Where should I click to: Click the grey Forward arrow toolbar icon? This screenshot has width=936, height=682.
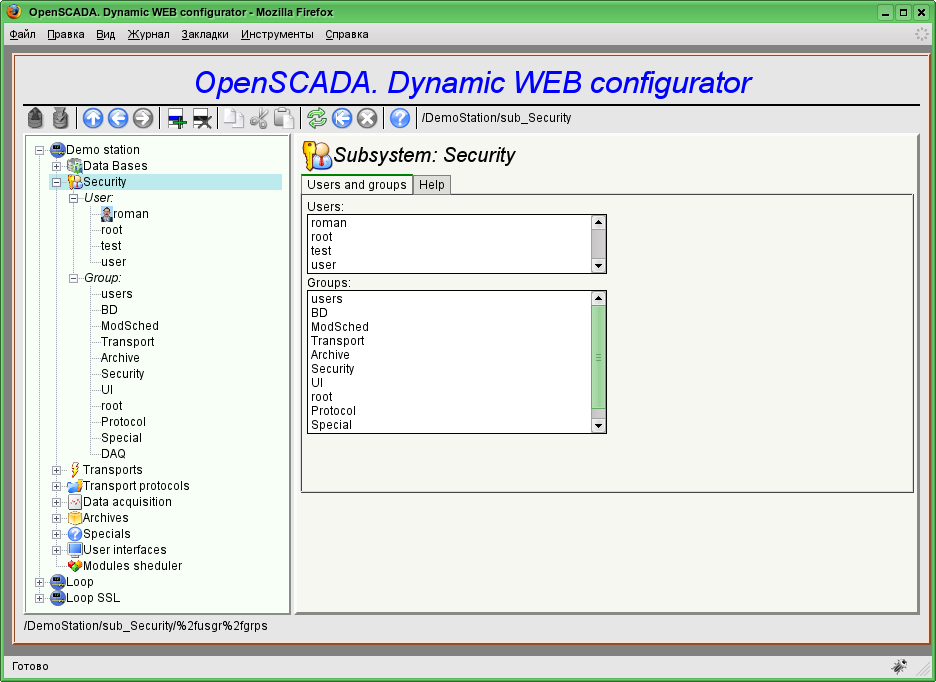pyautogui.click(x=143, y=118)
